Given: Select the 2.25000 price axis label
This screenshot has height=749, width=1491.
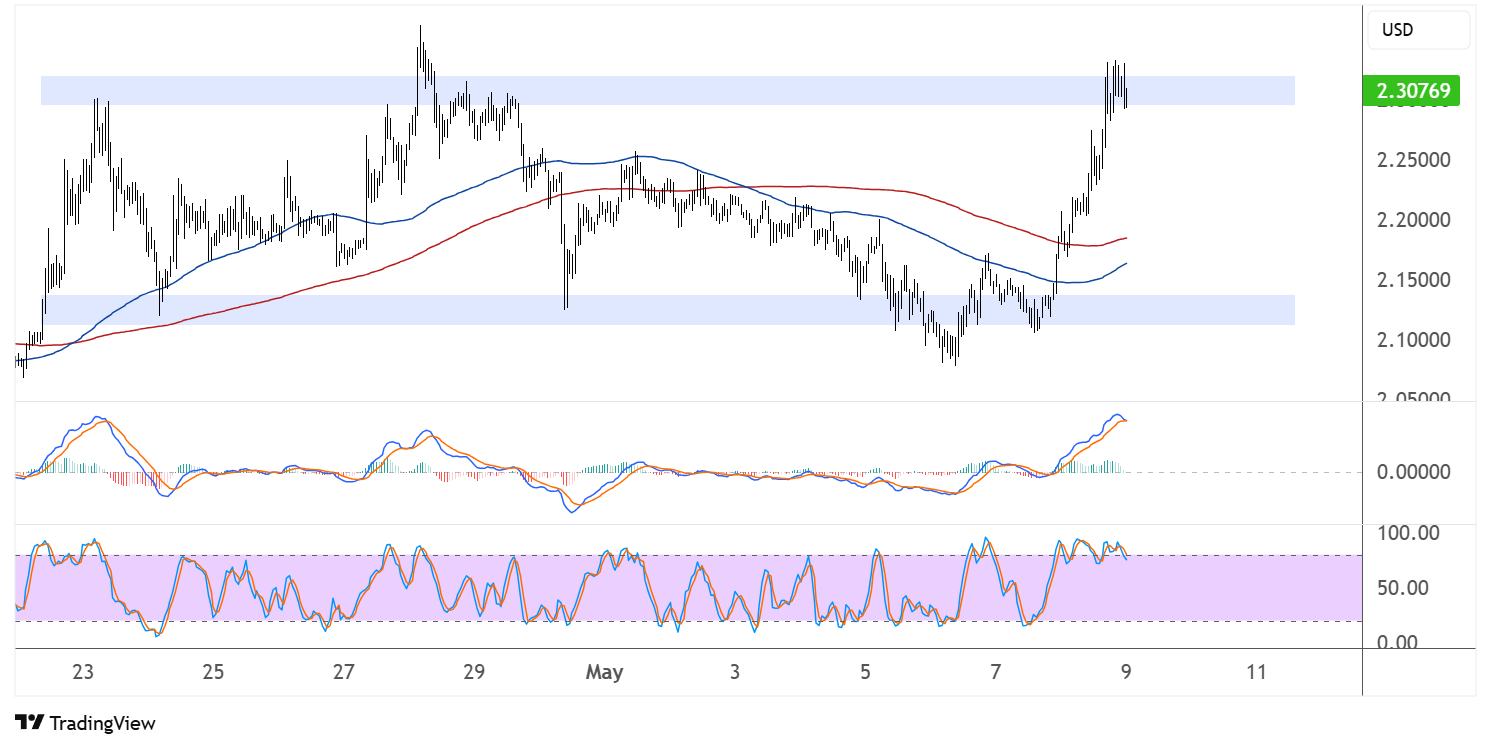Looking at the screenshot, I should pyautogui.click(x=1415, y=158).
